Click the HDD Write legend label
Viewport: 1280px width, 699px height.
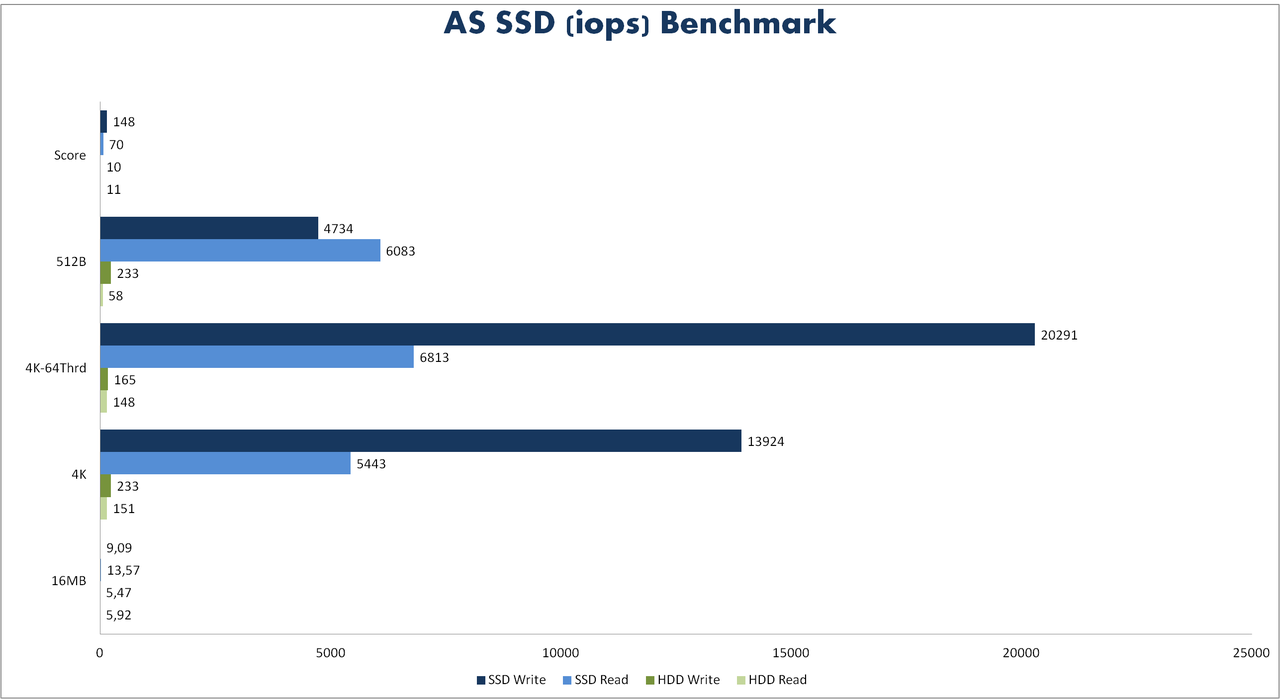[687, 680]
